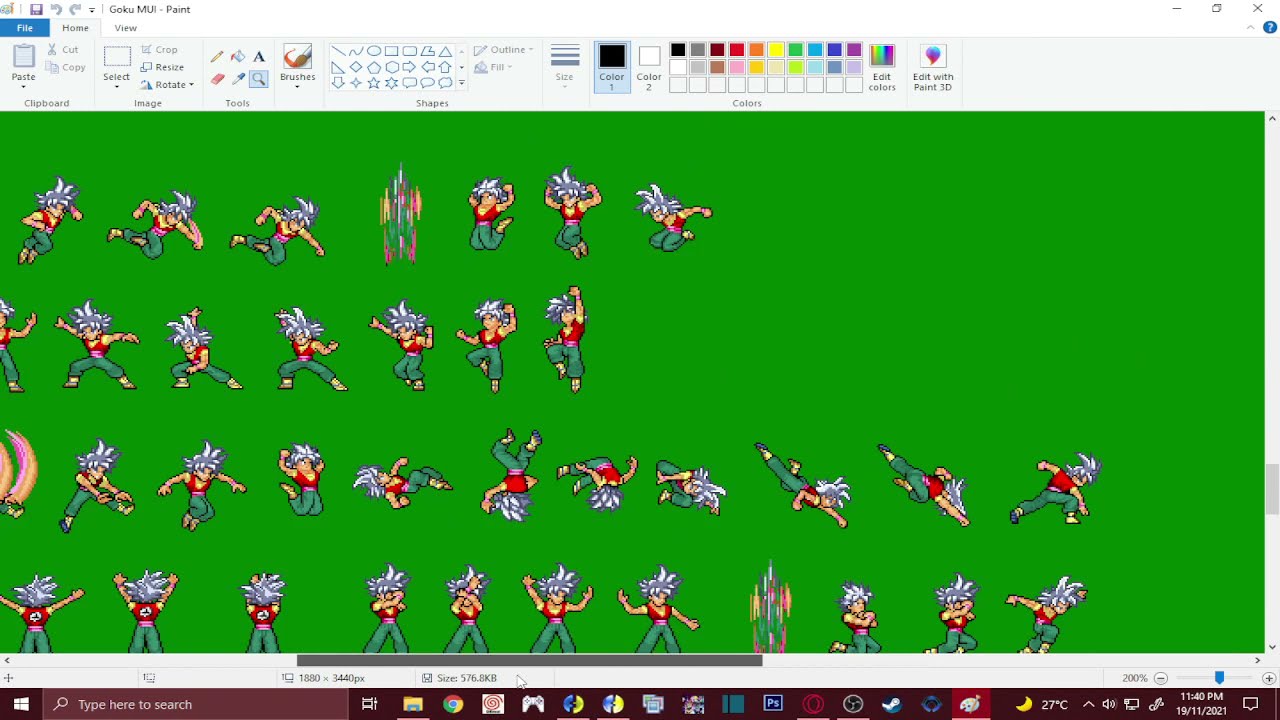1280x720 pixels.
Task: Click the Undo arrow in title bar
Action: pyautogui.click(x=56, y=9)
